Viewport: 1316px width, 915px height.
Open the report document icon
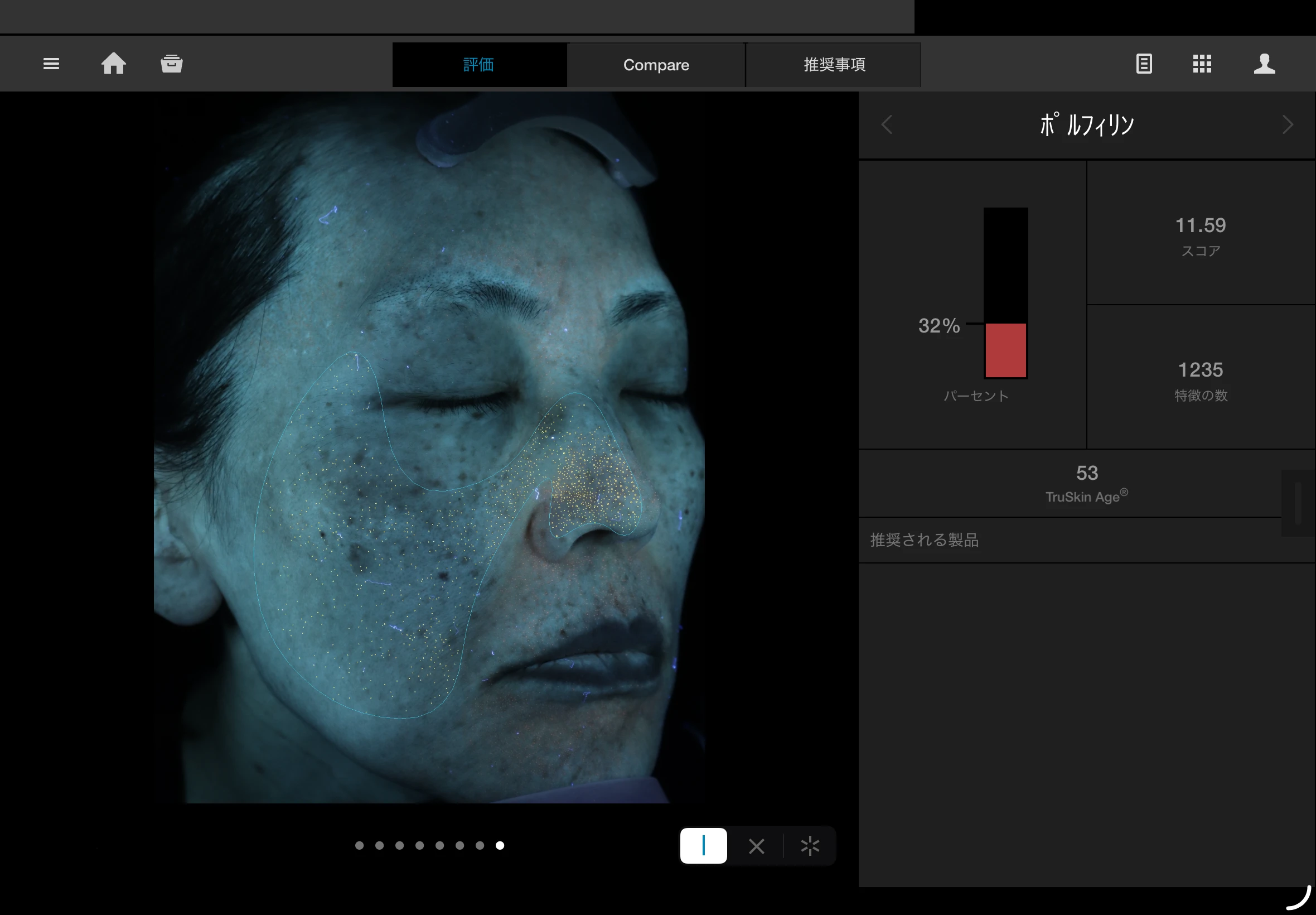click(x=1144, y=64)
